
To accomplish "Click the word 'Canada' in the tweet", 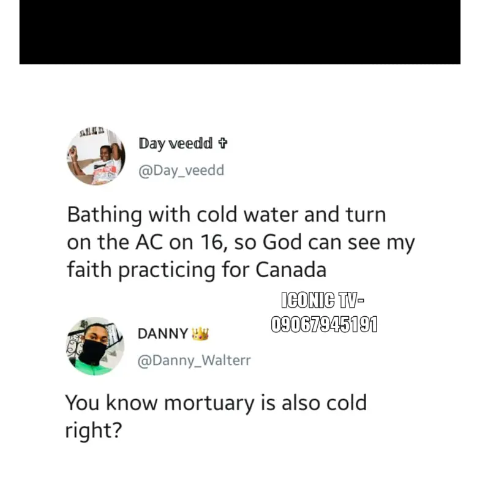I will click(x=291, y=269).
